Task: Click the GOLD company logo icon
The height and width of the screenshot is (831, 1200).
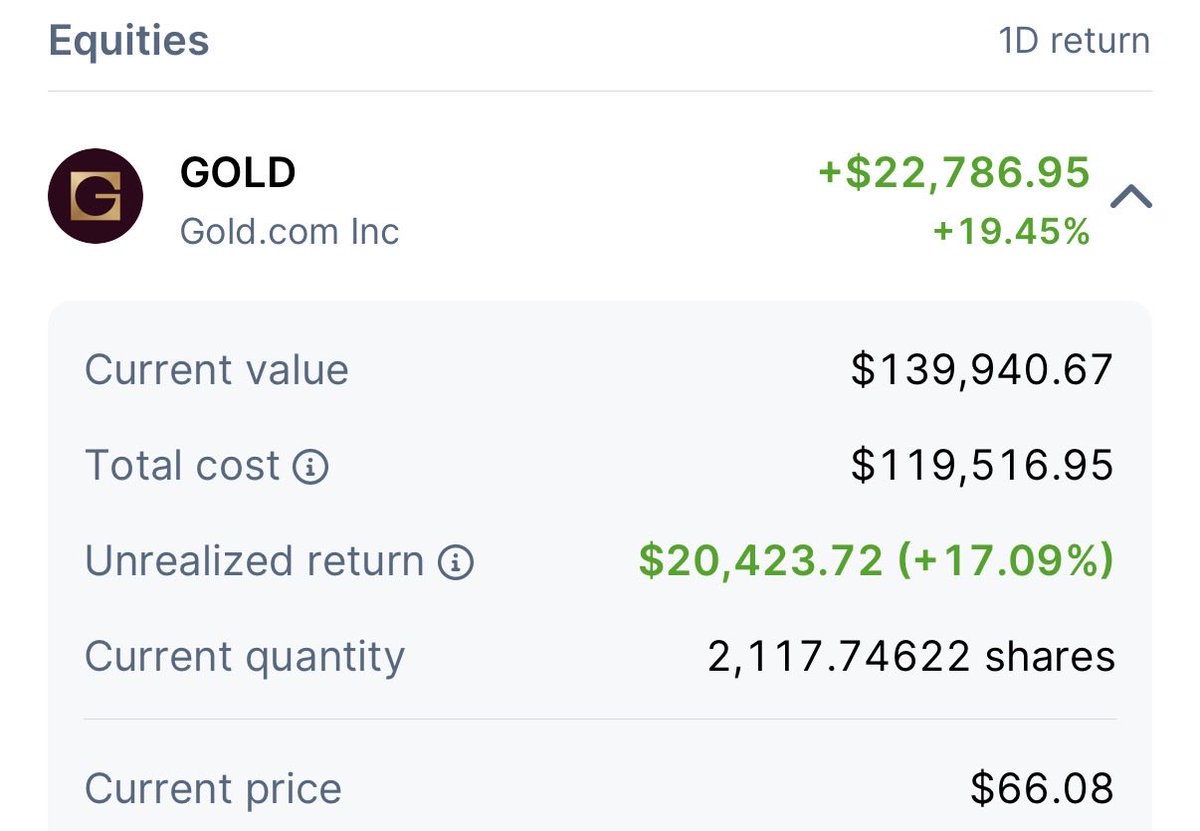Action: pyautogui.click(x=96, y=196)
